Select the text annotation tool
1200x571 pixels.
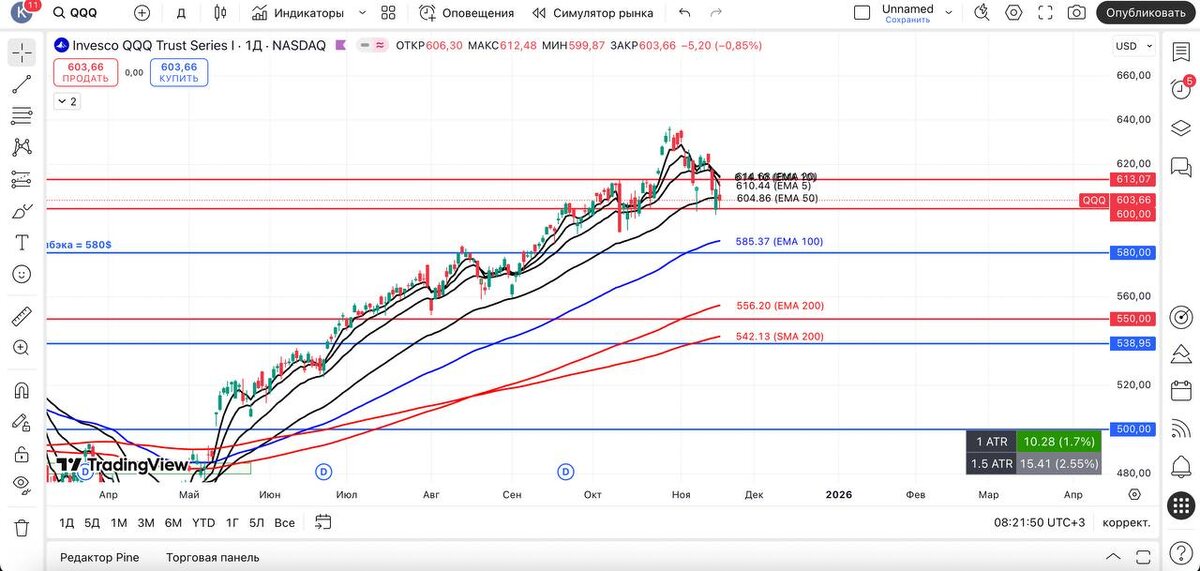tap(21, 242)
